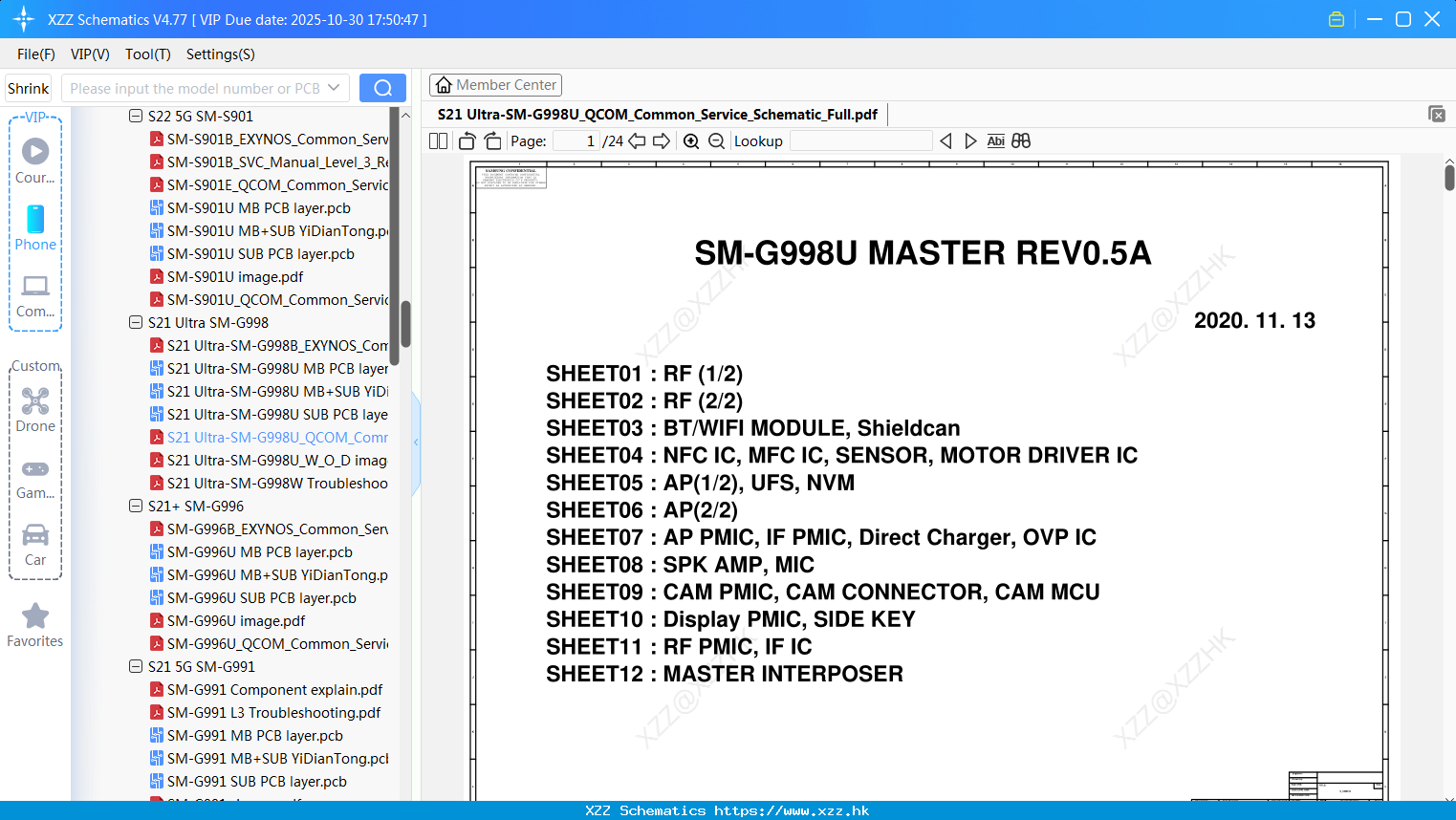The height and width of the screenshot is (820, 1456).
Task: Rotate the page counterclockwise
Action: (x=467, y=141)
